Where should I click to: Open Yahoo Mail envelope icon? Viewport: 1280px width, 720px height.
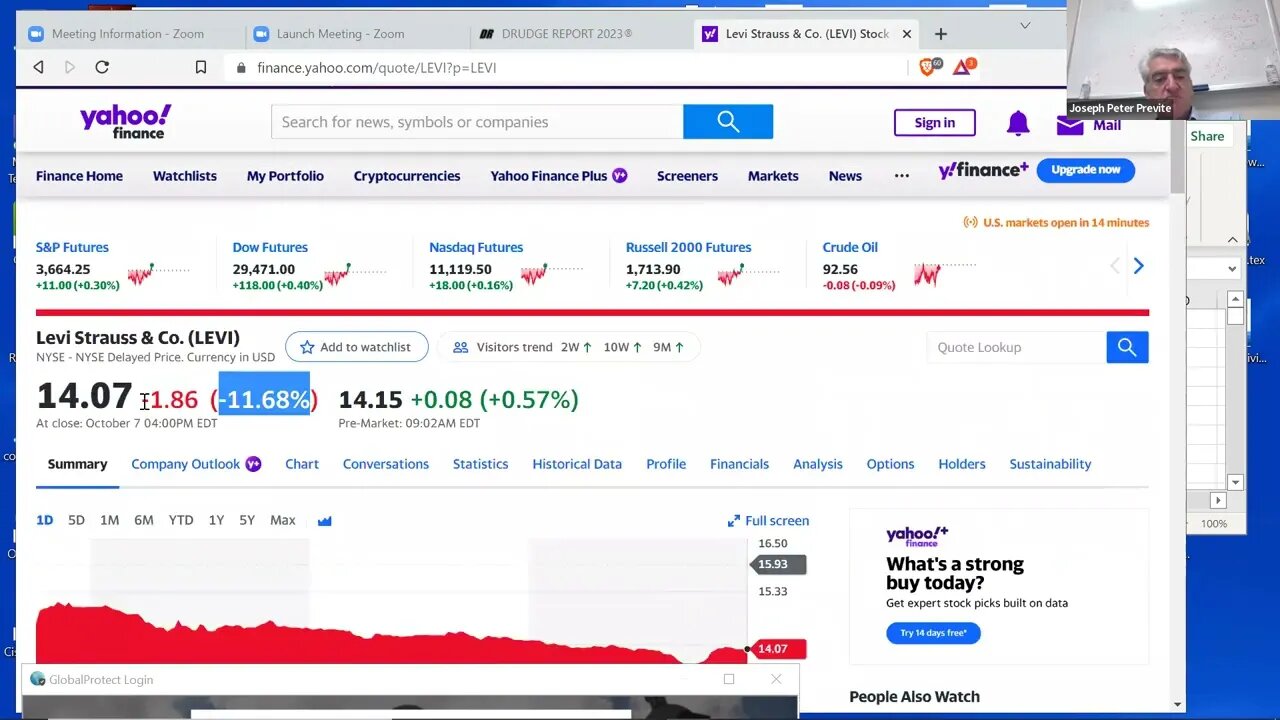tap(1070, 125)
